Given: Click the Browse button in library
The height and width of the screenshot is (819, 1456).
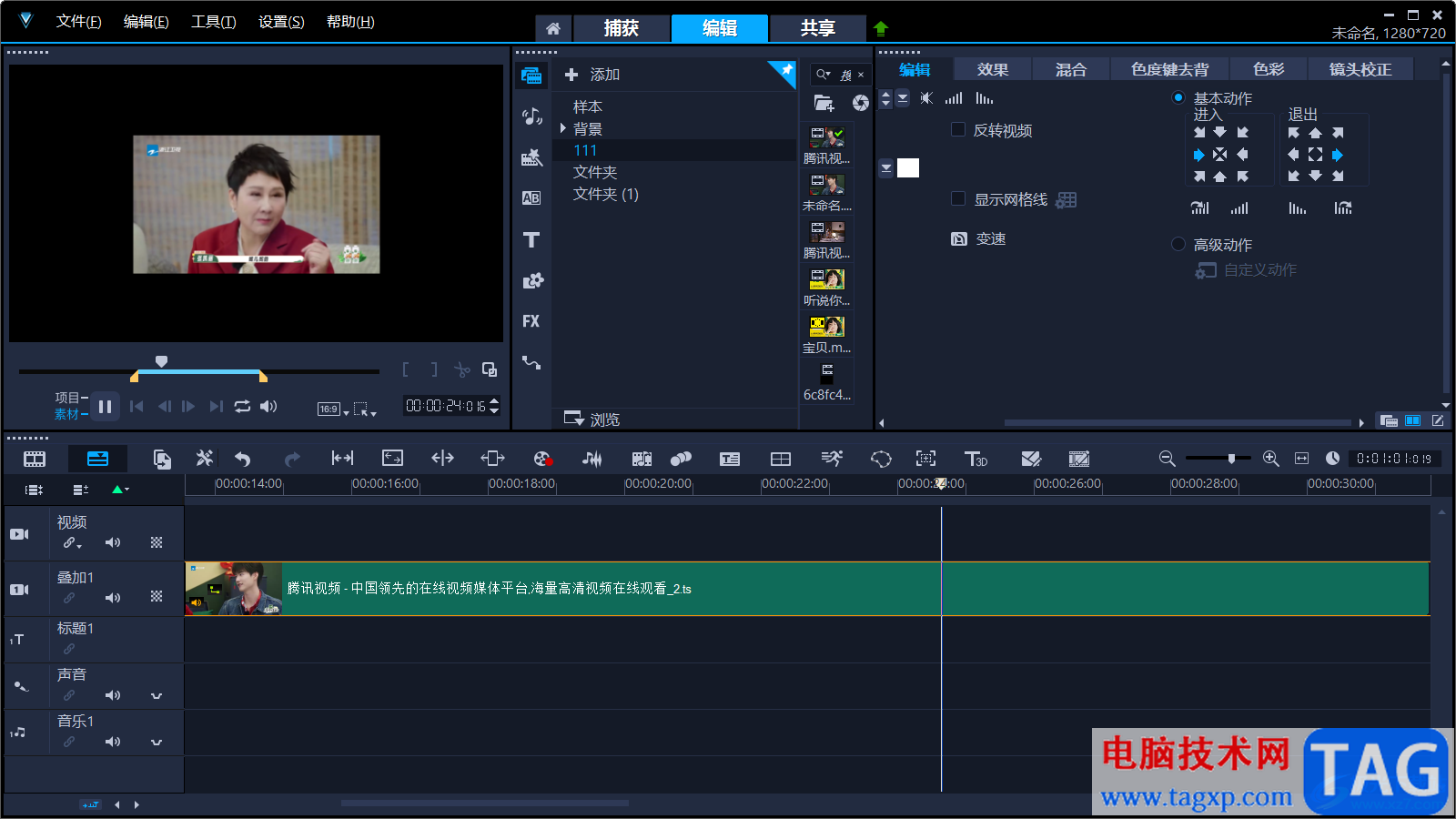Looking at the screenshot, I should coord(592,420).
